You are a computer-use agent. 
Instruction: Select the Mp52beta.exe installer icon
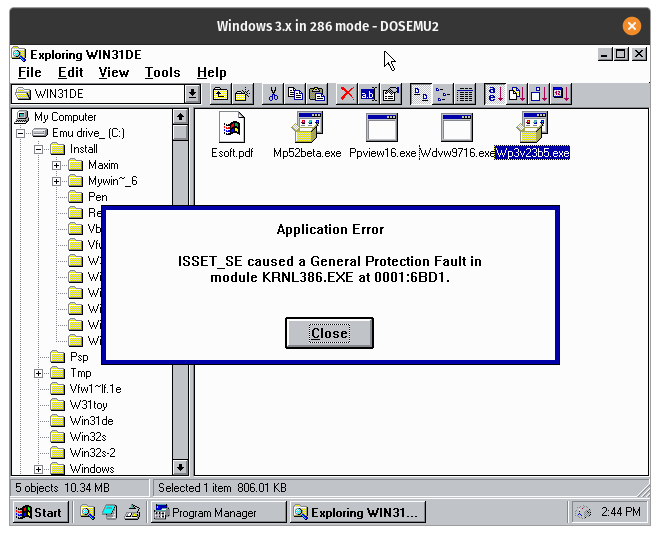(x=307, y=127)
